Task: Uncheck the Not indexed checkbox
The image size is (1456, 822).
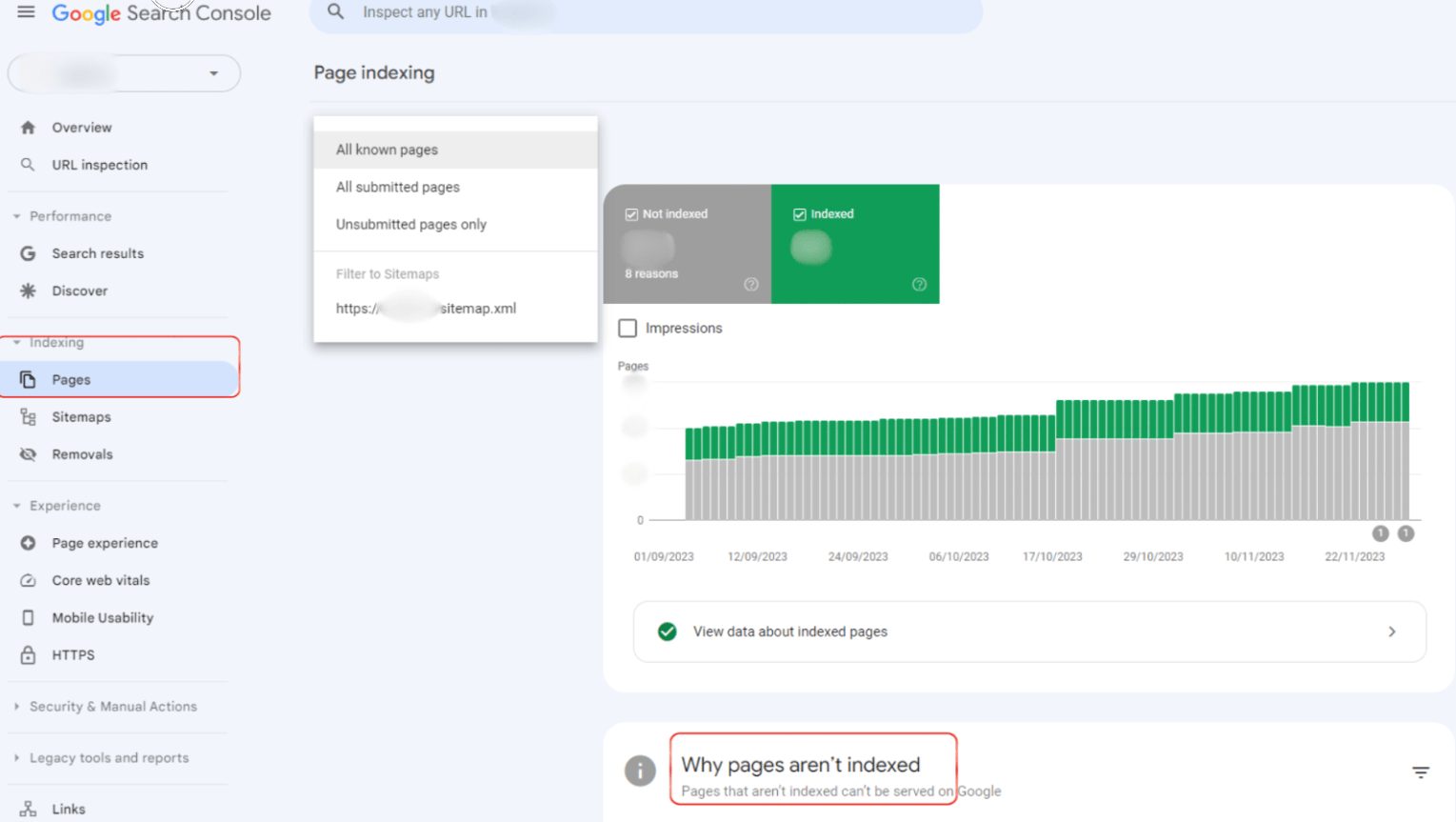Action: pyautogui.click(x=631, y=214)
